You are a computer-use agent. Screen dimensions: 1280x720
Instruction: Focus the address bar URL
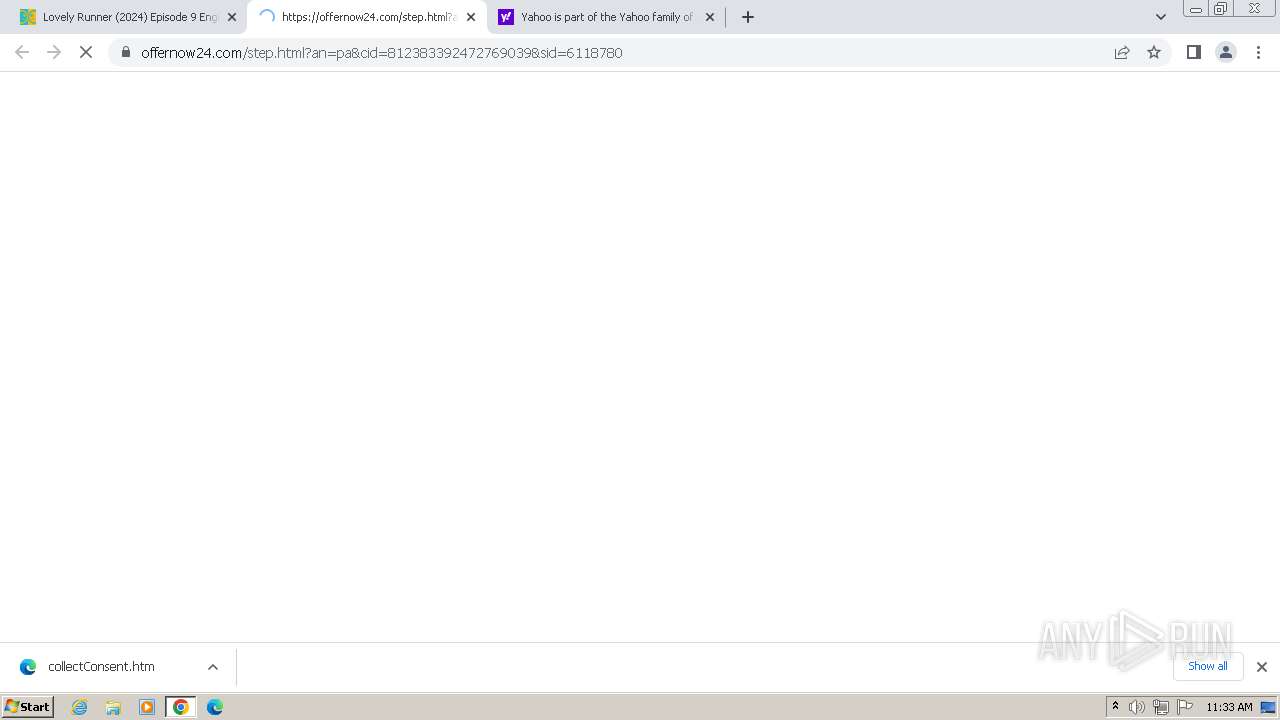(382, 53)
